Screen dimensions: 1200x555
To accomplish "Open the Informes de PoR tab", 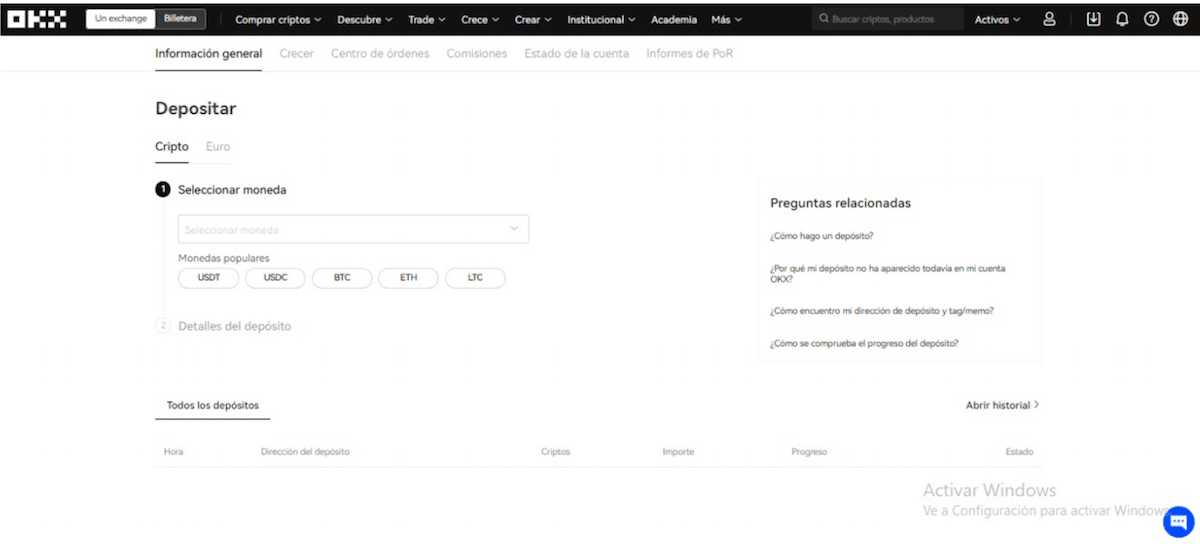I will click(x=690, y=54).
